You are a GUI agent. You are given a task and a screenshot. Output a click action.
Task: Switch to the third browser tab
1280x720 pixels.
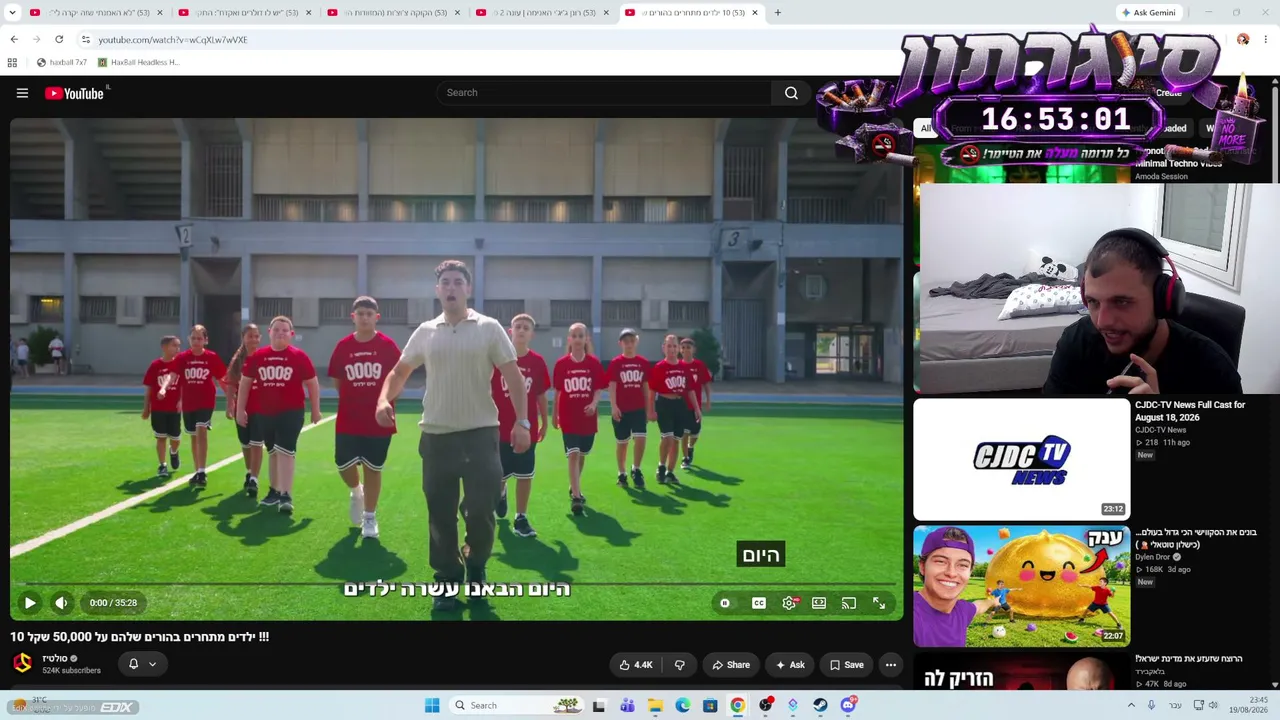[x=393, y=13]
